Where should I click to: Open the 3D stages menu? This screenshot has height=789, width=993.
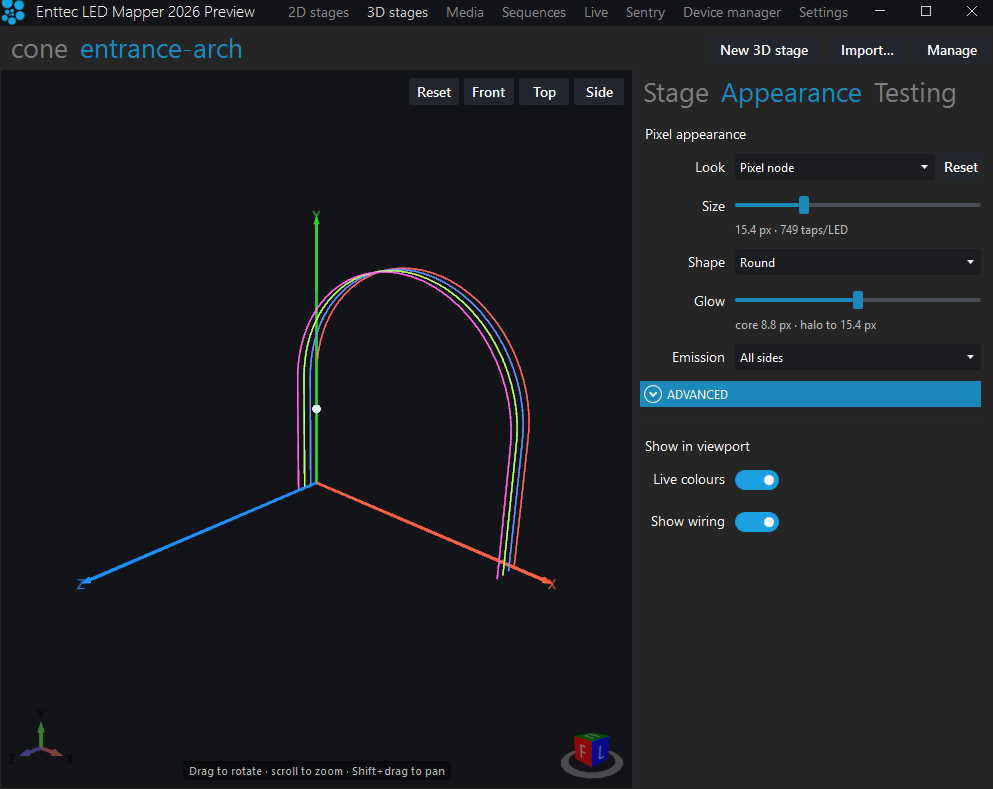(x=397, y=13)
